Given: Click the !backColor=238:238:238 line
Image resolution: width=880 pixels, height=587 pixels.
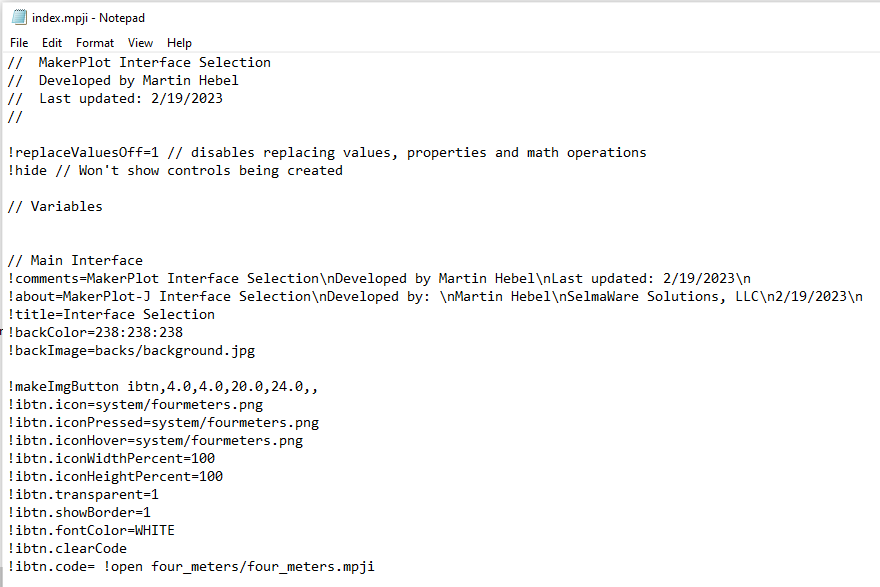Looking at the screenshot, I should [95, 332].
